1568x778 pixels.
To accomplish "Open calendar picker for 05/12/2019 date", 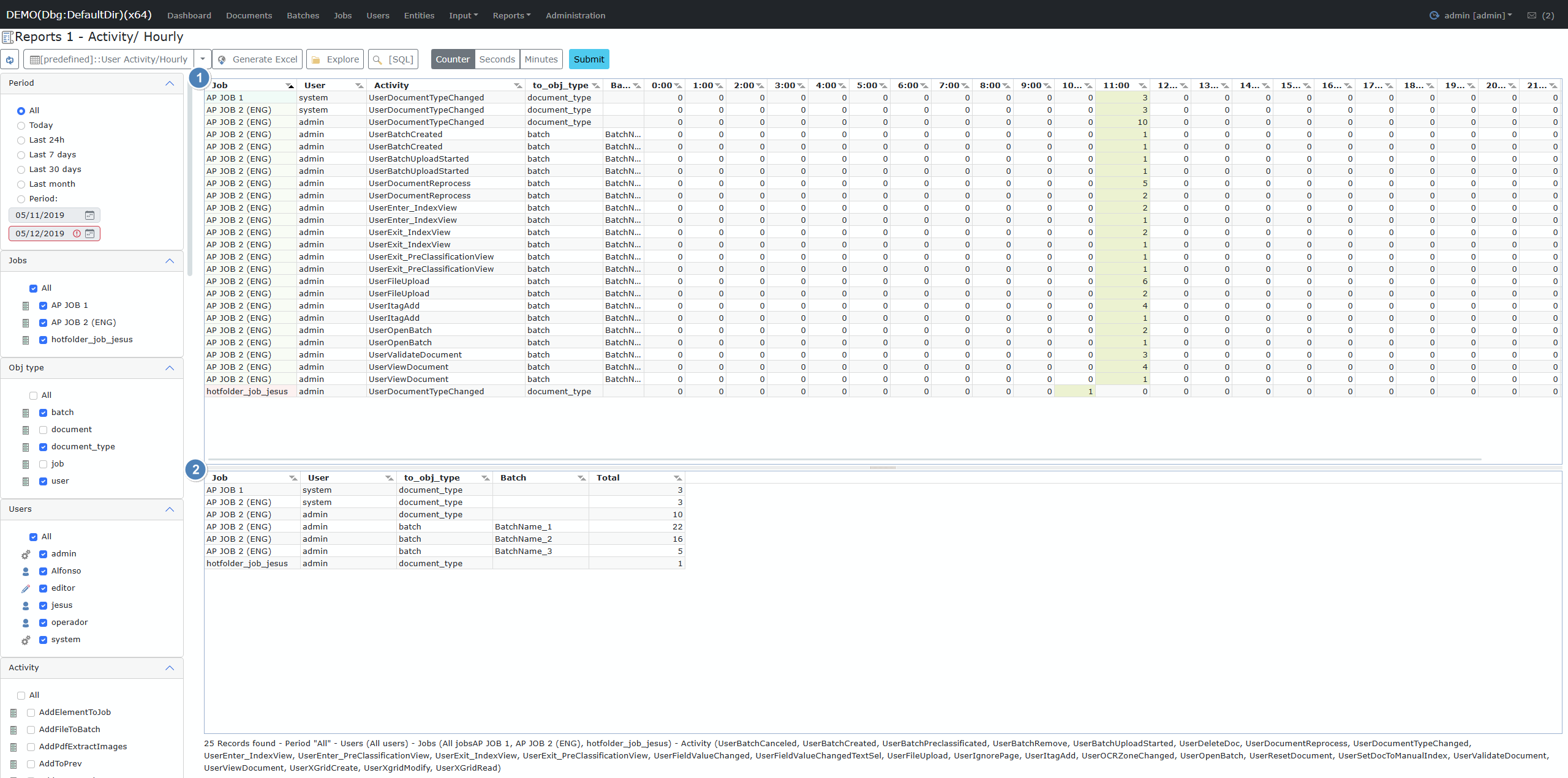I will coord(90,234).
